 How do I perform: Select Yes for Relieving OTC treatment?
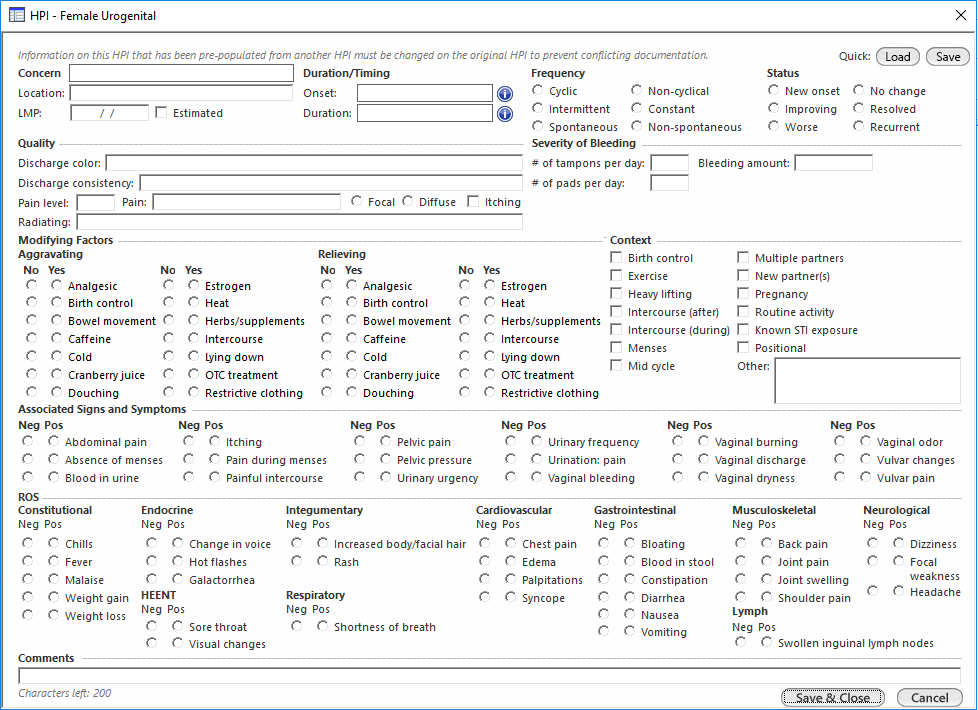click(490, 374)
